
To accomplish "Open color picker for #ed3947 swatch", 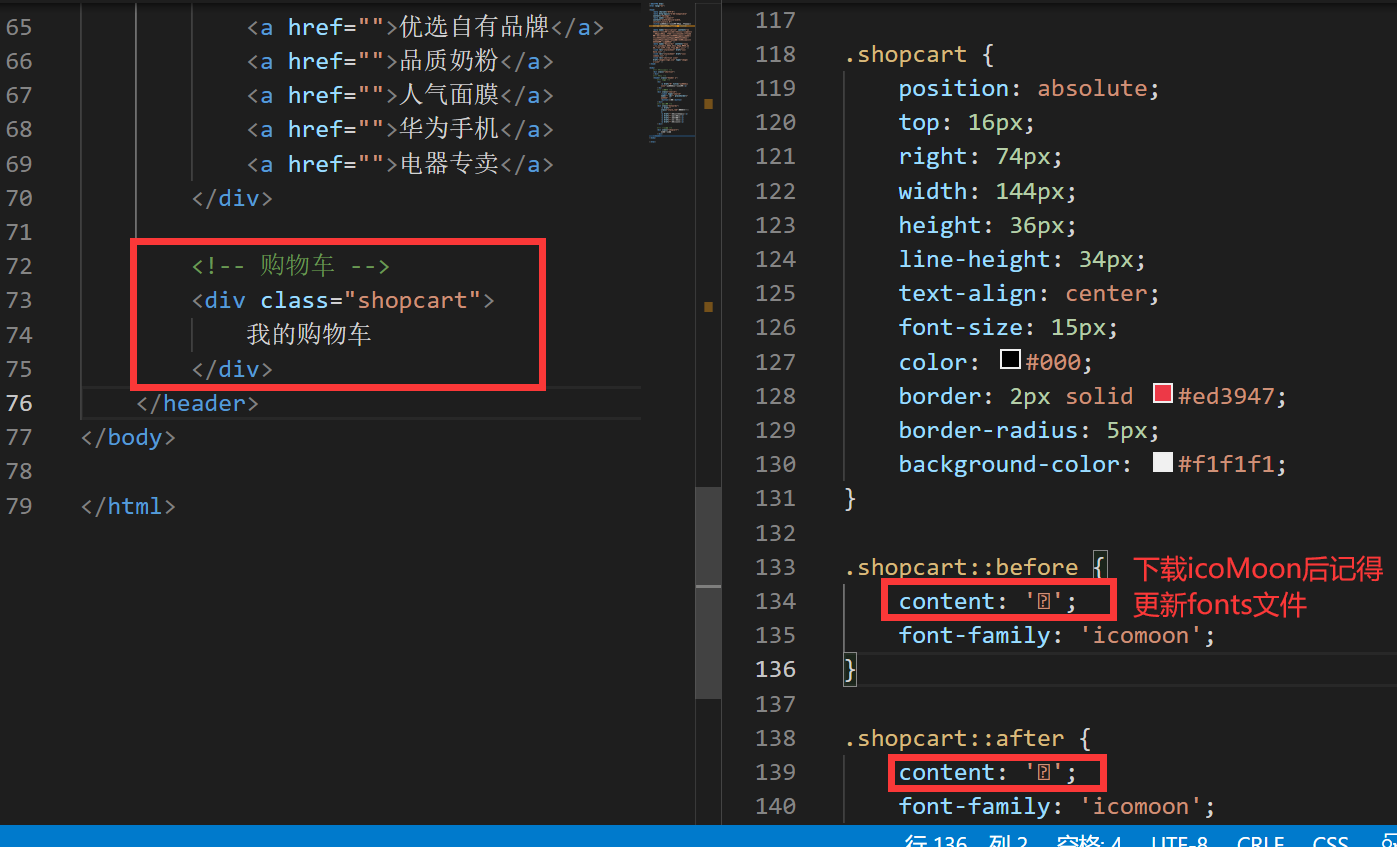I will tap(1162, 394).
